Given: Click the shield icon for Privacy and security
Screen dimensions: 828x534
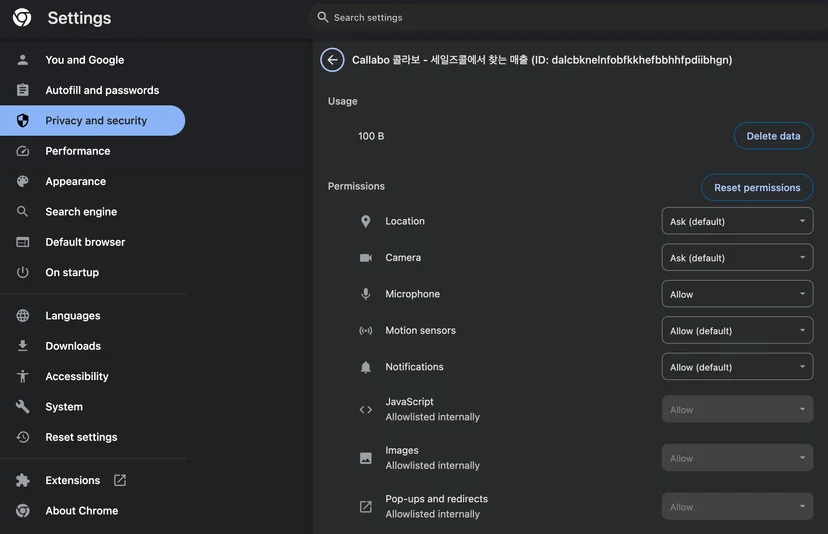Looking at the screenshot, I should point(23,120).
